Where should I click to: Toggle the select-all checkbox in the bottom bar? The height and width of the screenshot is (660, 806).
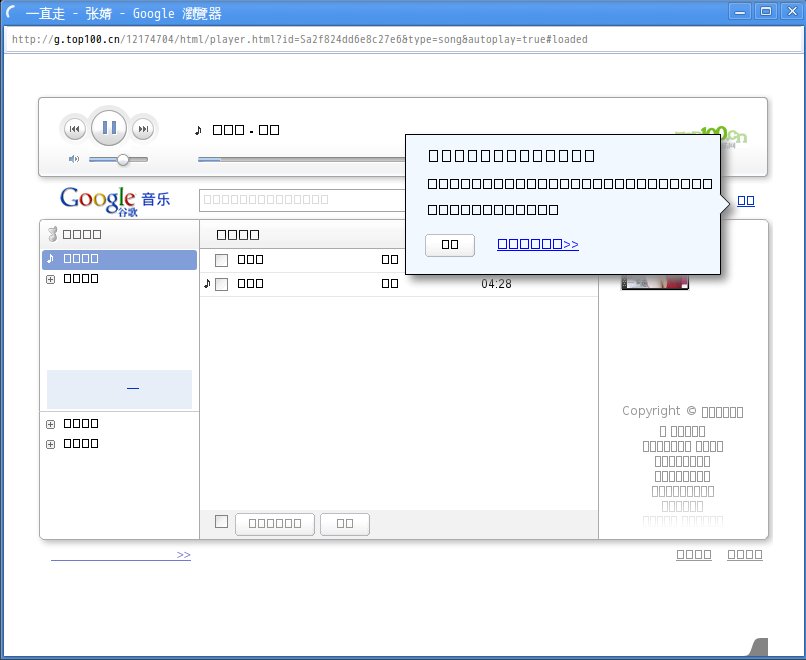[x=222, y=522]
